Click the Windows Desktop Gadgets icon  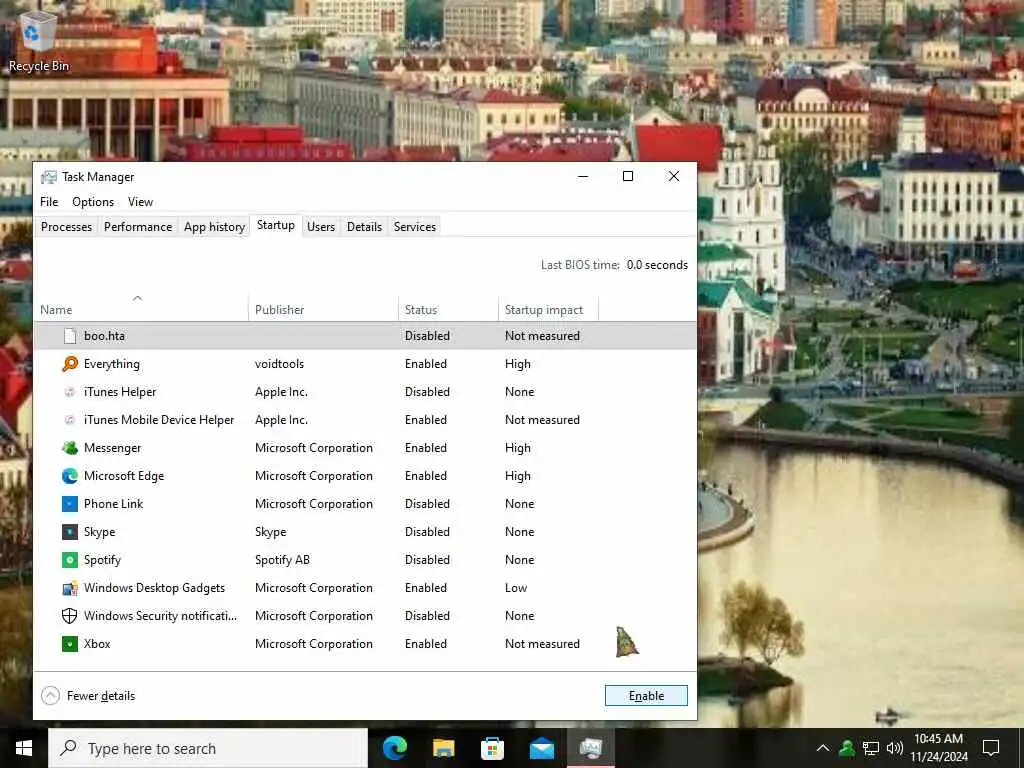click(70, 588)
